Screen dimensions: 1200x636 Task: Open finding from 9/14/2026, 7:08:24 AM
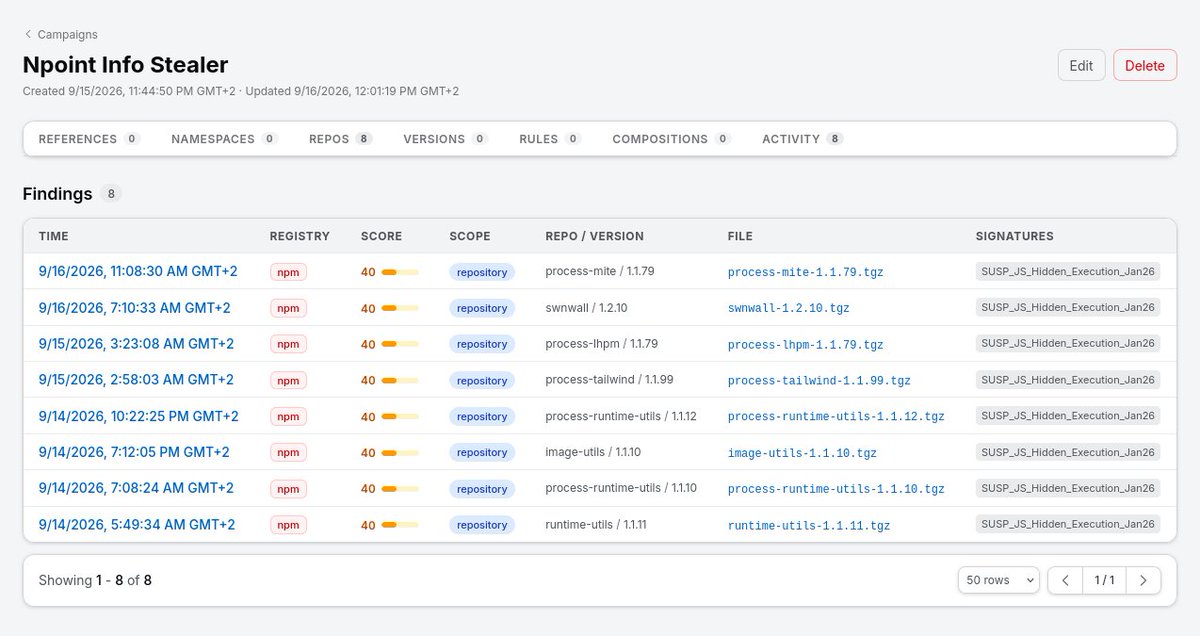(x=136, y=488)
